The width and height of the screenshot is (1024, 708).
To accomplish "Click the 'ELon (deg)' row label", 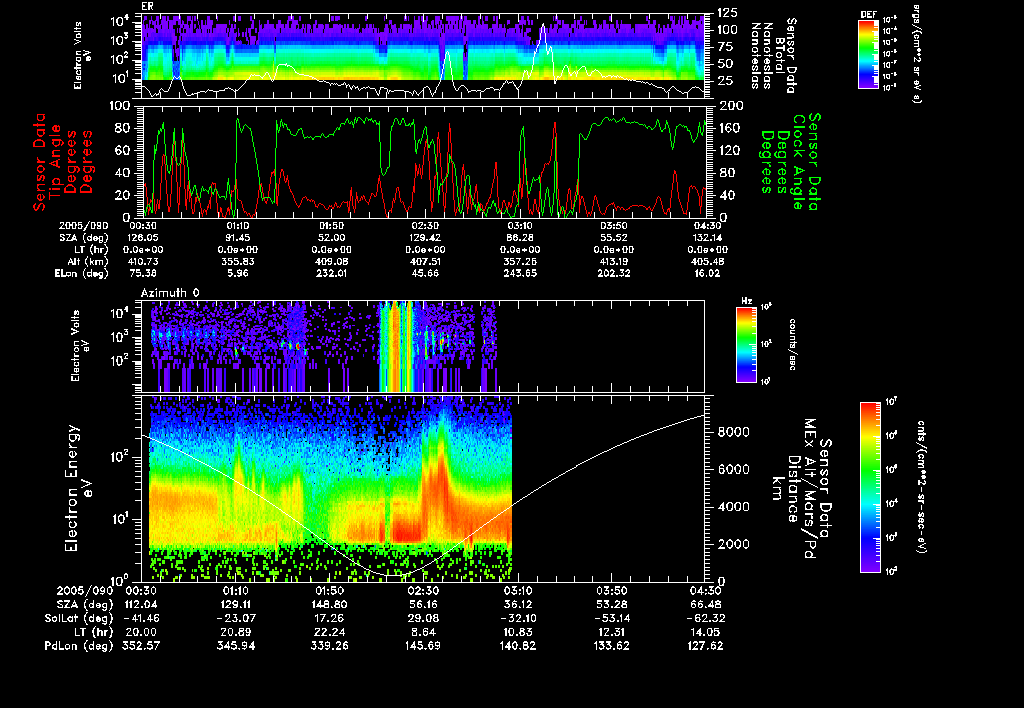I will point(81,274).
